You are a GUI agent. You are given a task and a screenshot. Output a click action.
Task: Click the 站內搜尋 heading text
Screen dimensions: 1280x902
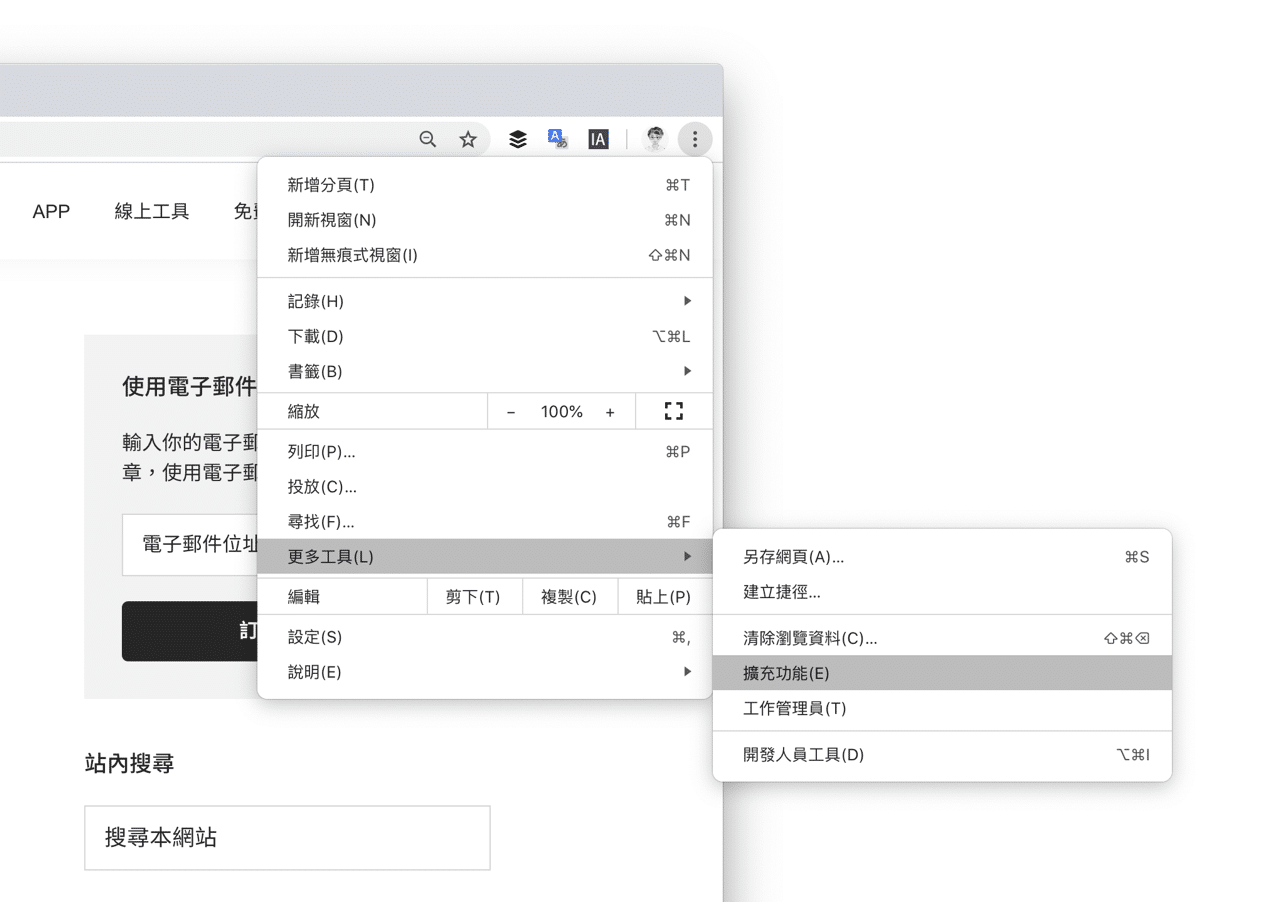pos(130,764)
